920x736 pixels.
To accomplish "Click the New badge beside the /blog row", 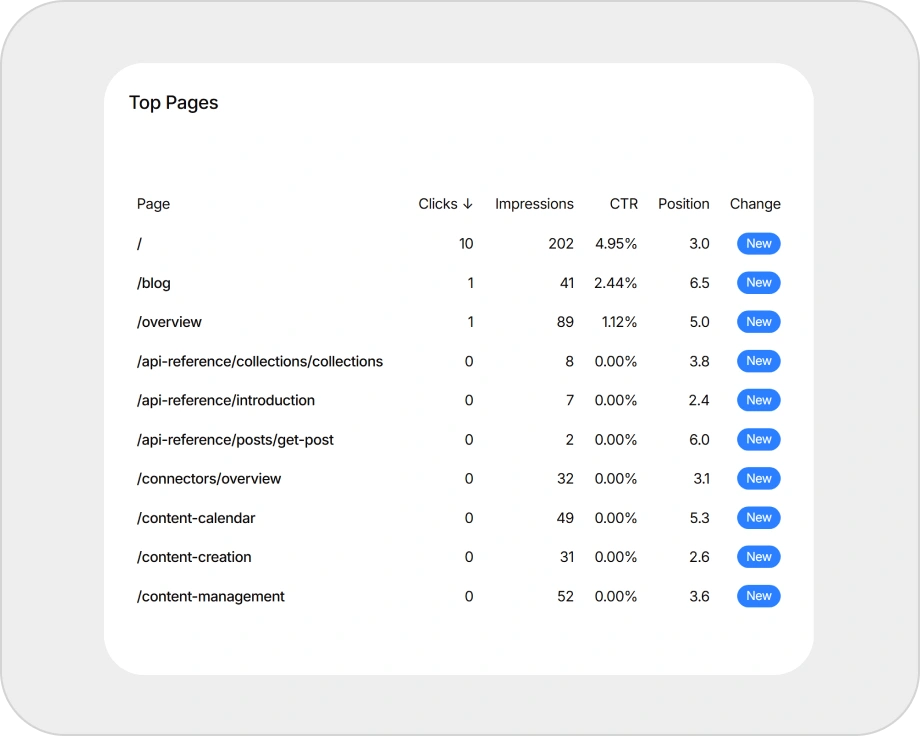I will click(x=758, y=283).
